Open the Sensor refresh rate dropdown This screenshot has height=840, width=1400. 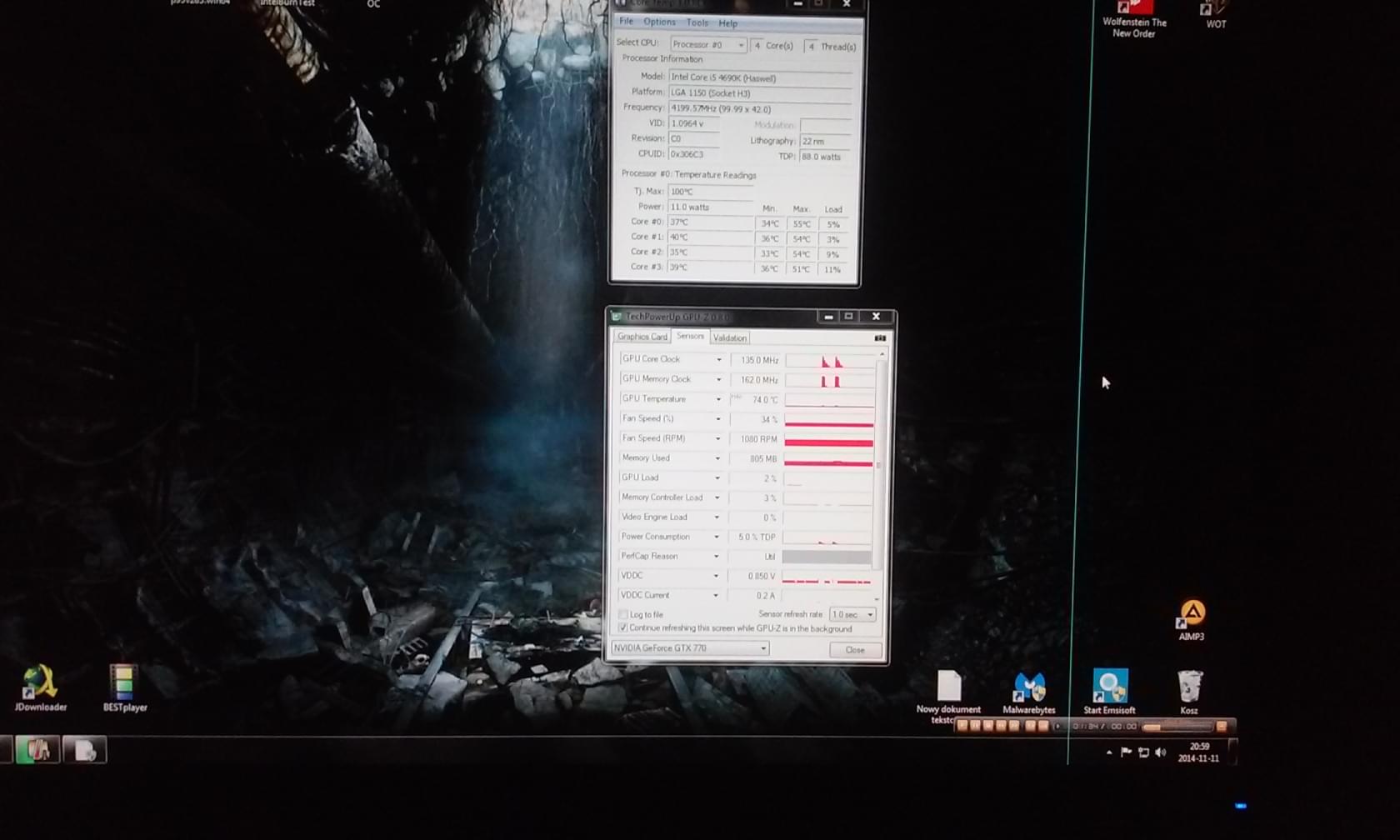click(x=852, y=614)
